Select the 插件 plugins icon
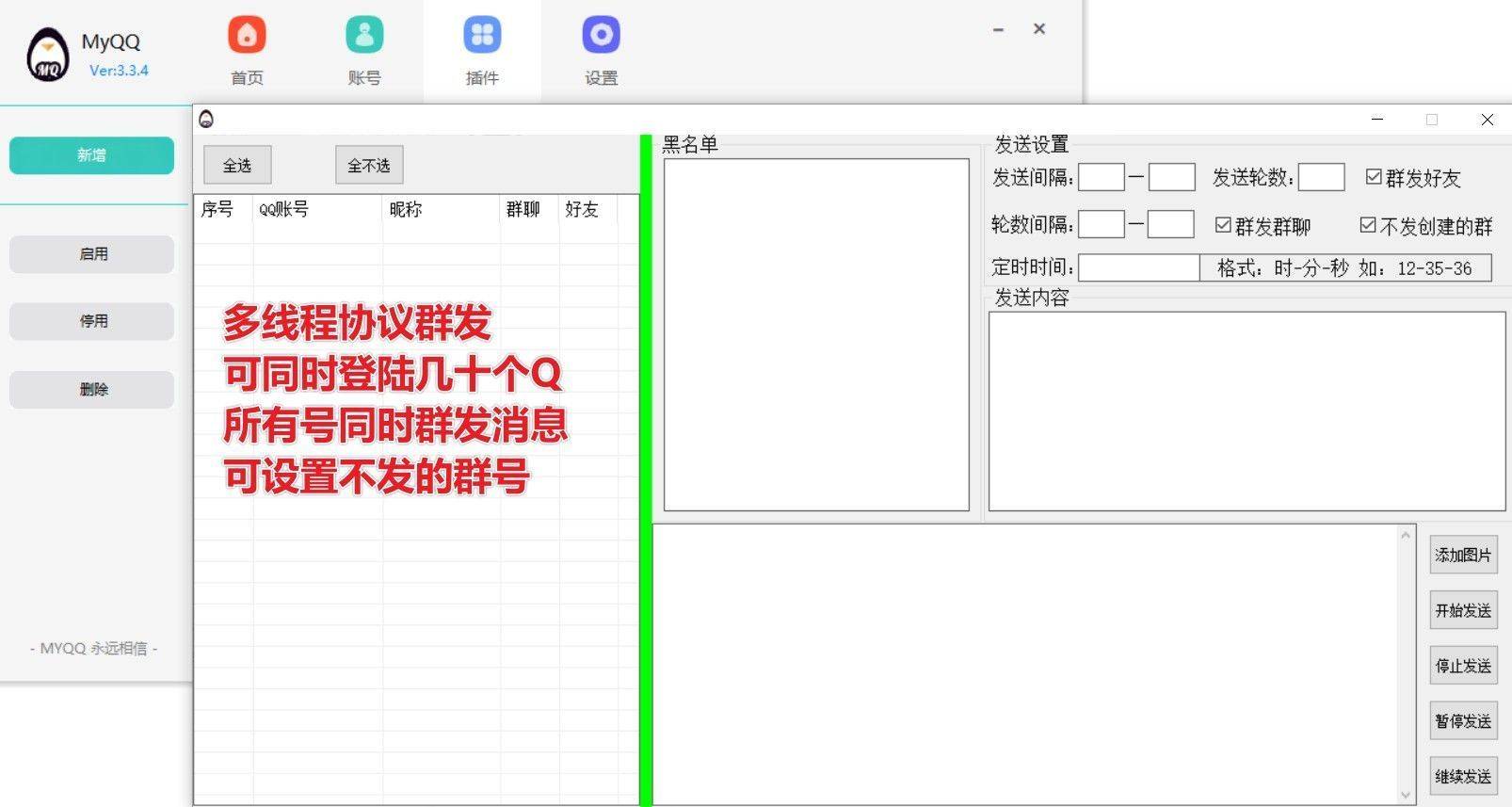Viewport: 1512px width, 807px height. pyautogui.click(x=482, y=36)
